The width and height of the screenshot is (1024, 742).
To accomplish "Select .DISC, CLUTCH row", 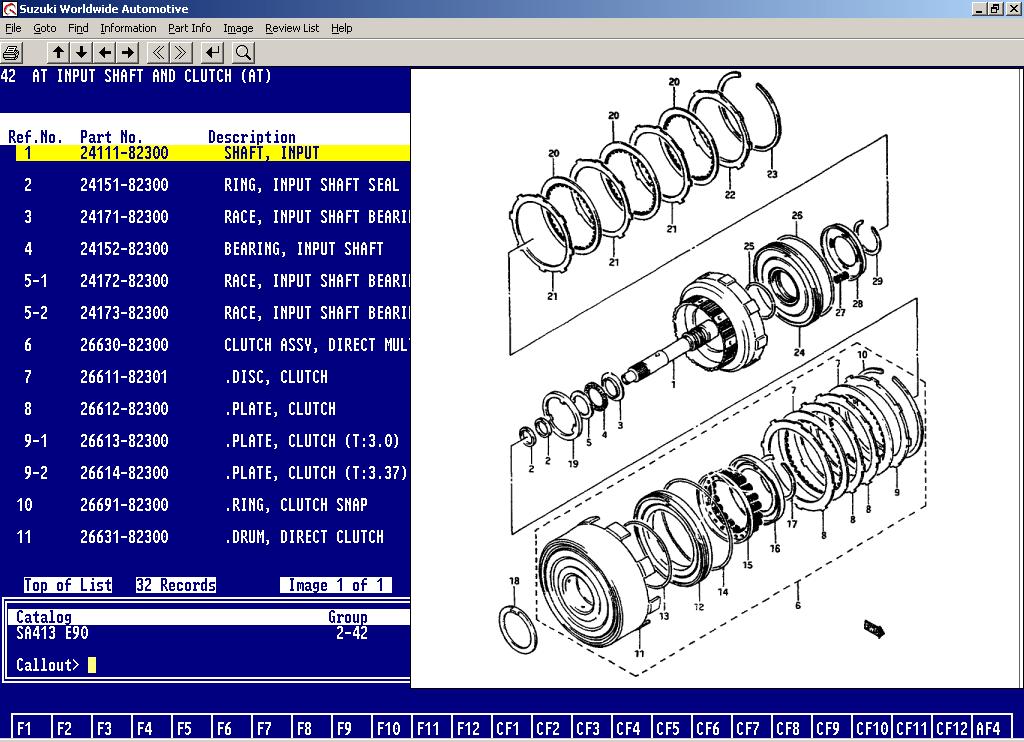I will (x=212, y=377).
